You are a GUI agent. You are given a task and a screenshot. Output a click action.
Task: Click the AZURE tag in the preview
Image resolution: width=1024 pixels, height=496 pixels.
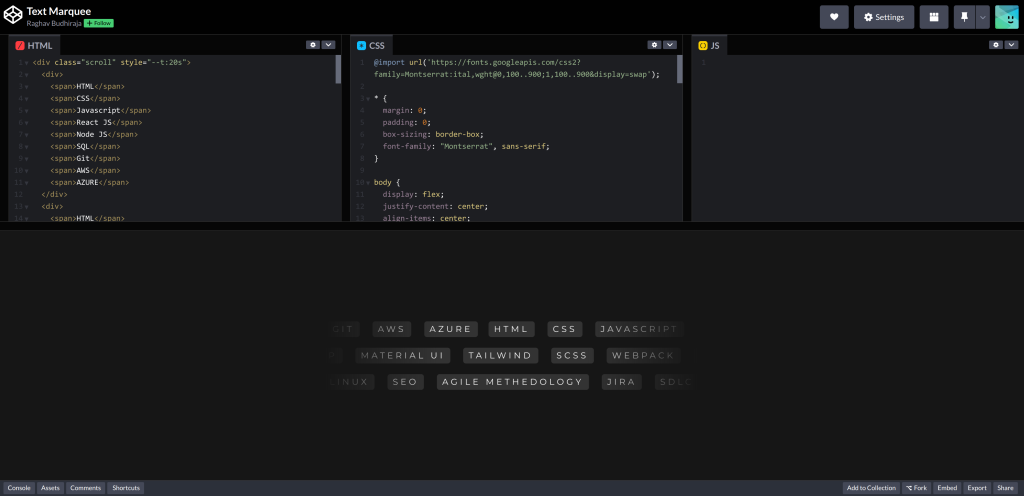(451, 329)
